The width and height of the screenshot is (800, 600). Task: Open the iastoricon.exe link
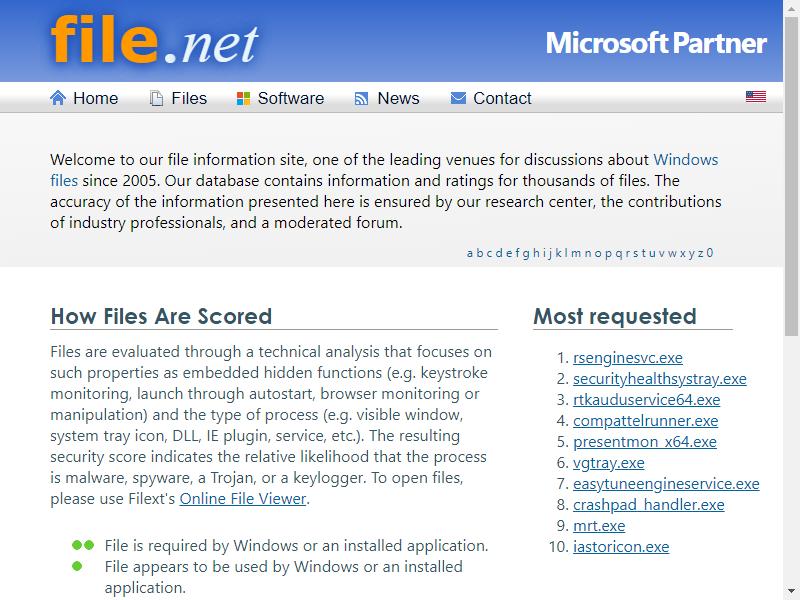pos(621,546)
